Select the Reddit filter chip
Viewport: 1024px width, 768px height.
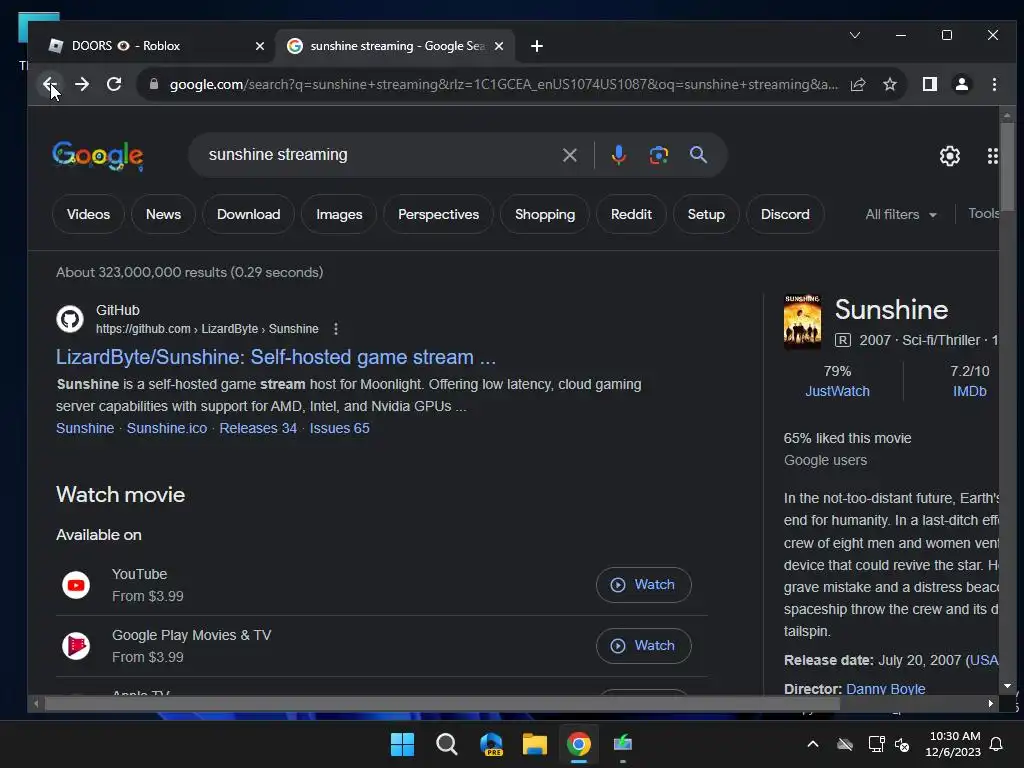coord(631,214)
